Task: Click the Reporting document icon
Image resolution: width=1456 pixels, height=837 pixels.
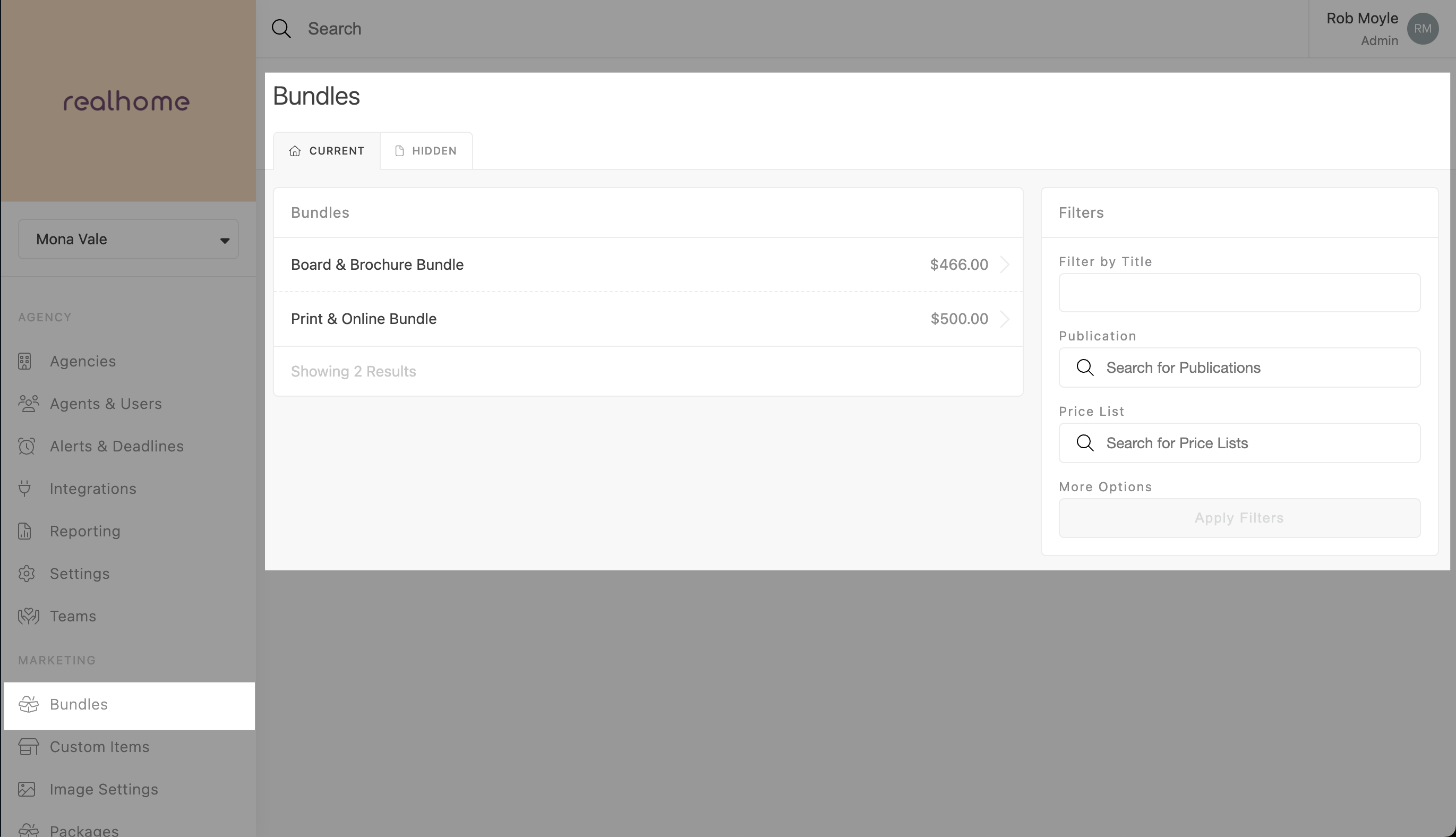Action: pyautogui.click(x=25, y=531)
